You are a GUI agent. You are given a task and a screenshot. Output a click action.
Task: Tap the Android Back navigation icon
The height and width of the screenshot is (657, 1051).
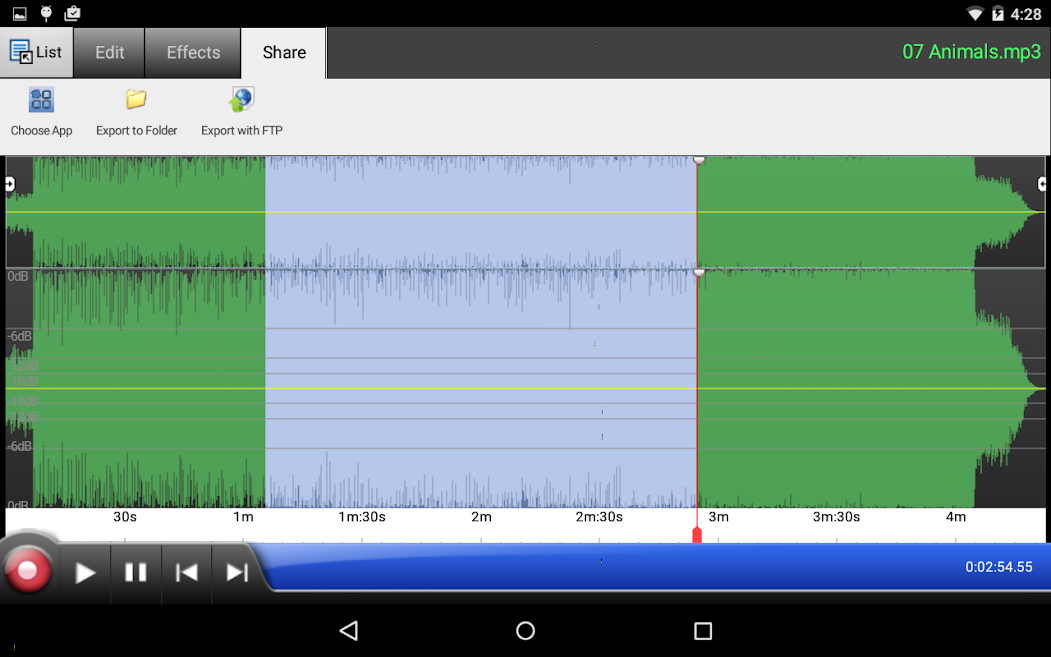pyautogui.click(x=349, y=631)
